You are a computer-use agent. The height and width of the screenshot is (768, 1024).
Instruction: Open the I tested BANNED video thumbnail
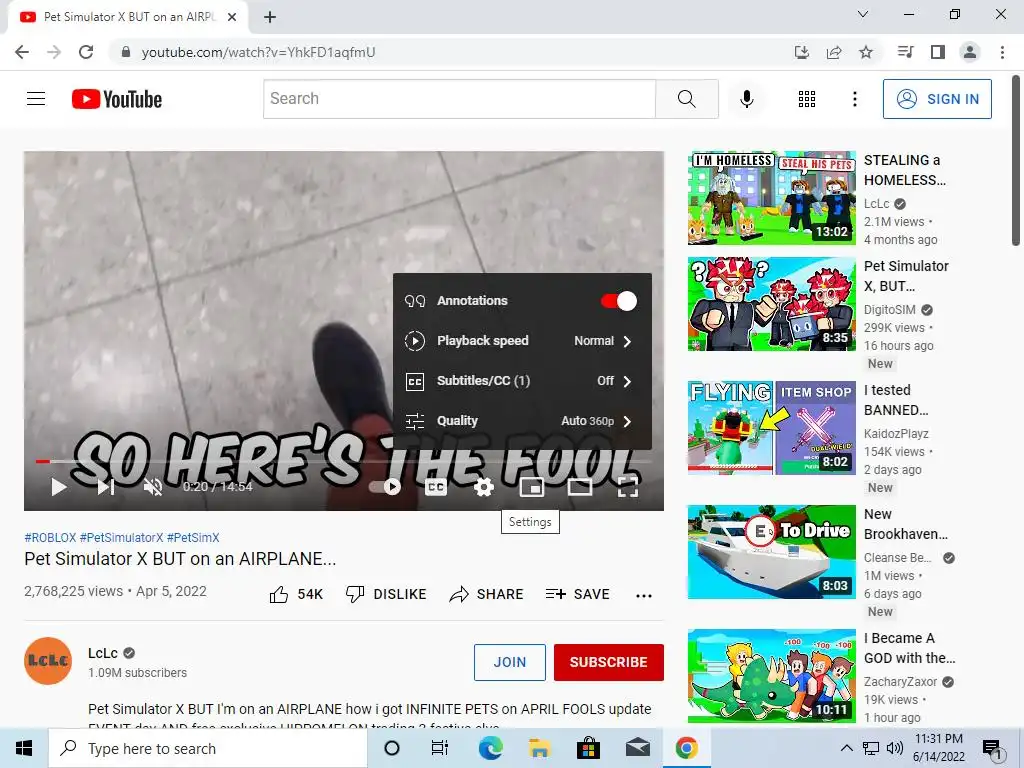(x=771, y=428)
